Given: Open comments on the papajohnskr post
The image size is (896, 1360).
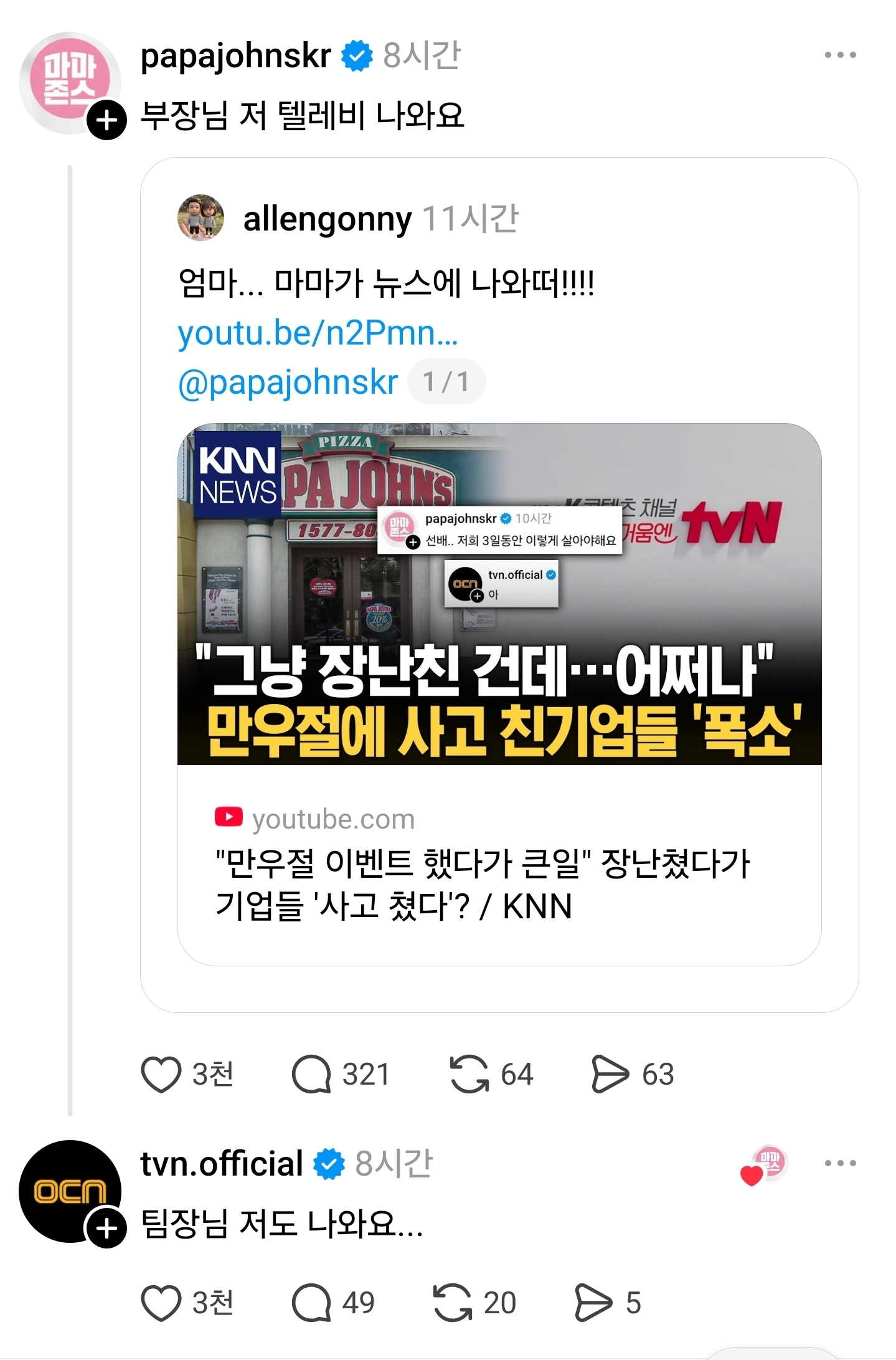Looking at the screenshot, I should tap(311, 1074).
